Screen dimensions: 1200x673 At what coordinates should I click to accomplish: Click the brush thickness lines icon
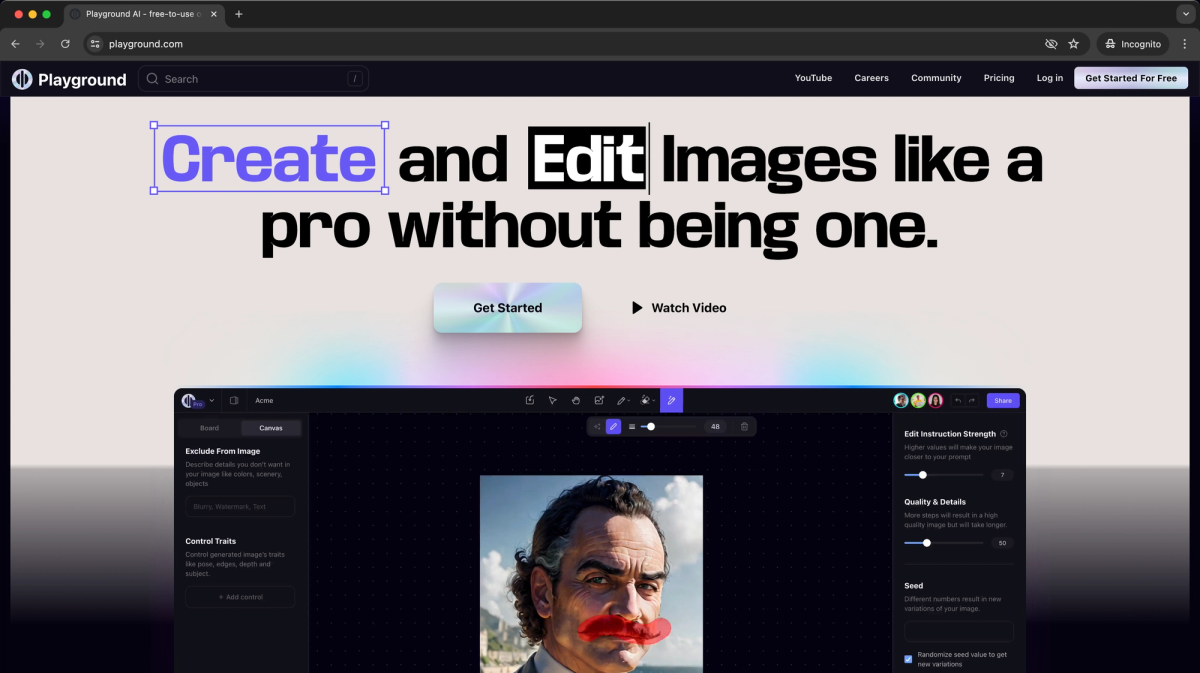[632, 426]
